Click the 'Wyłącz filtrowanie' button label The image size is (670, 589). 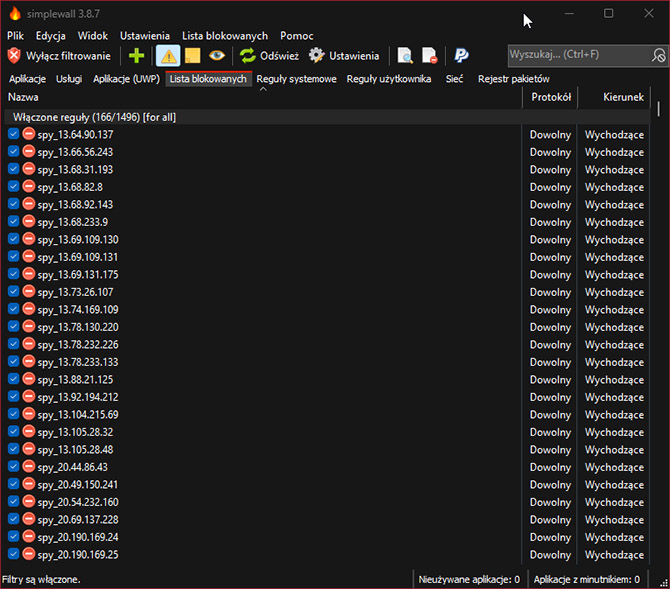click(x=68, y=56)
